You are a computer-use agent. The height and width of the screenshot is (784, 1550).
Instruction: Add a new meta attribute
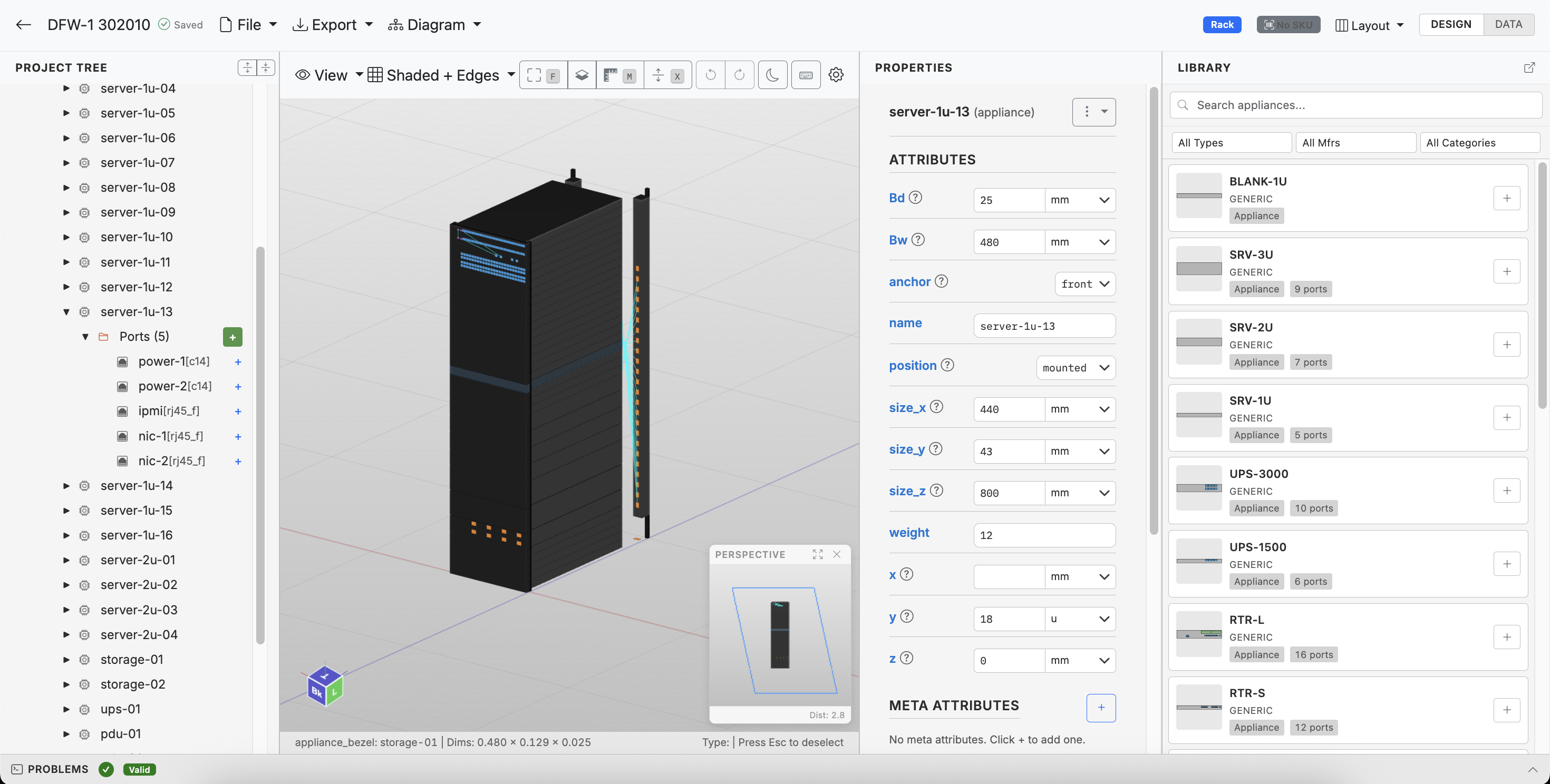point(1101,708)
